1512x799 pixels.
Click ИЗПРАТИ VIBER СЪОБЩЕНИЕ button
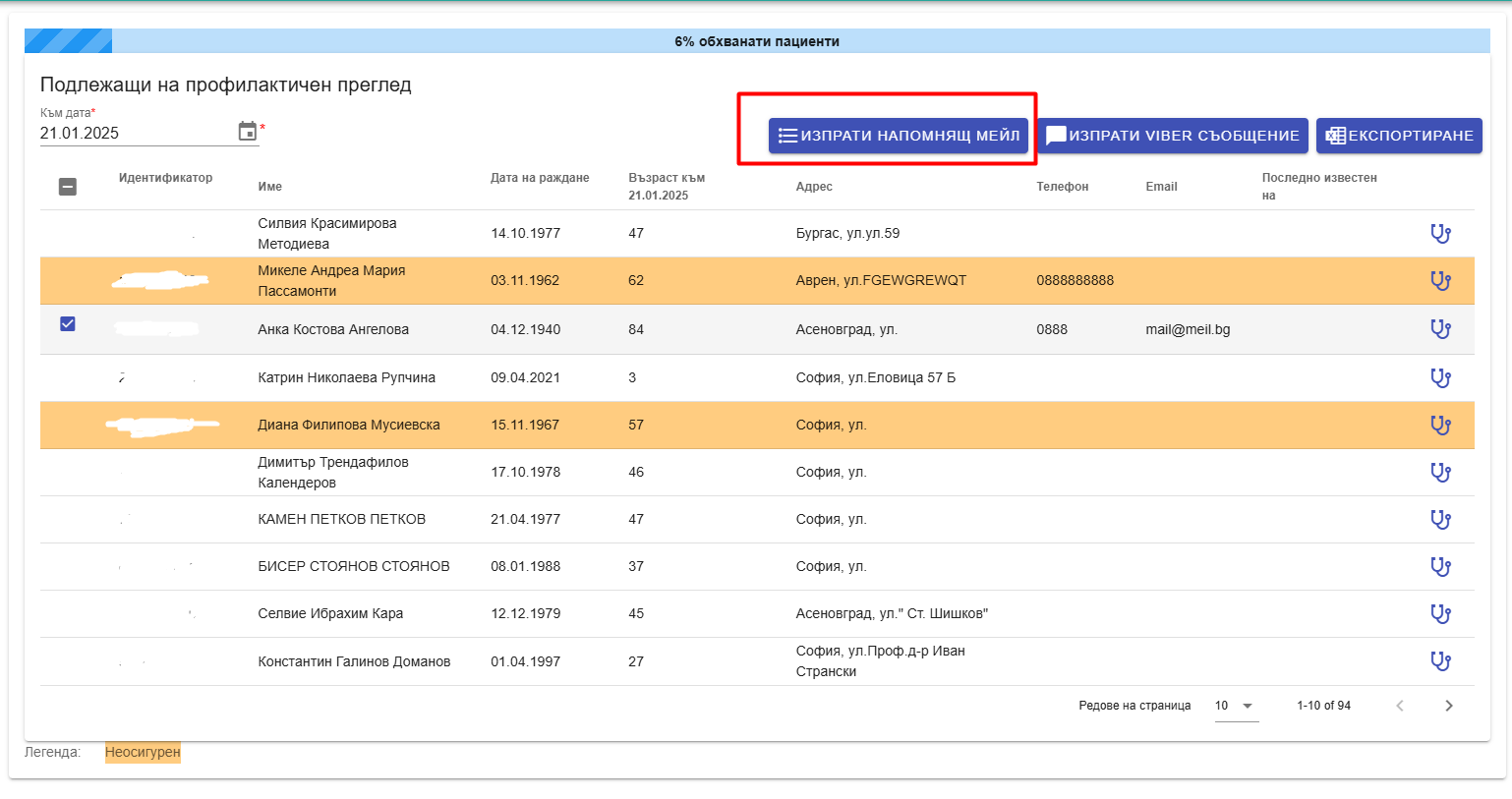point(1173,136)
